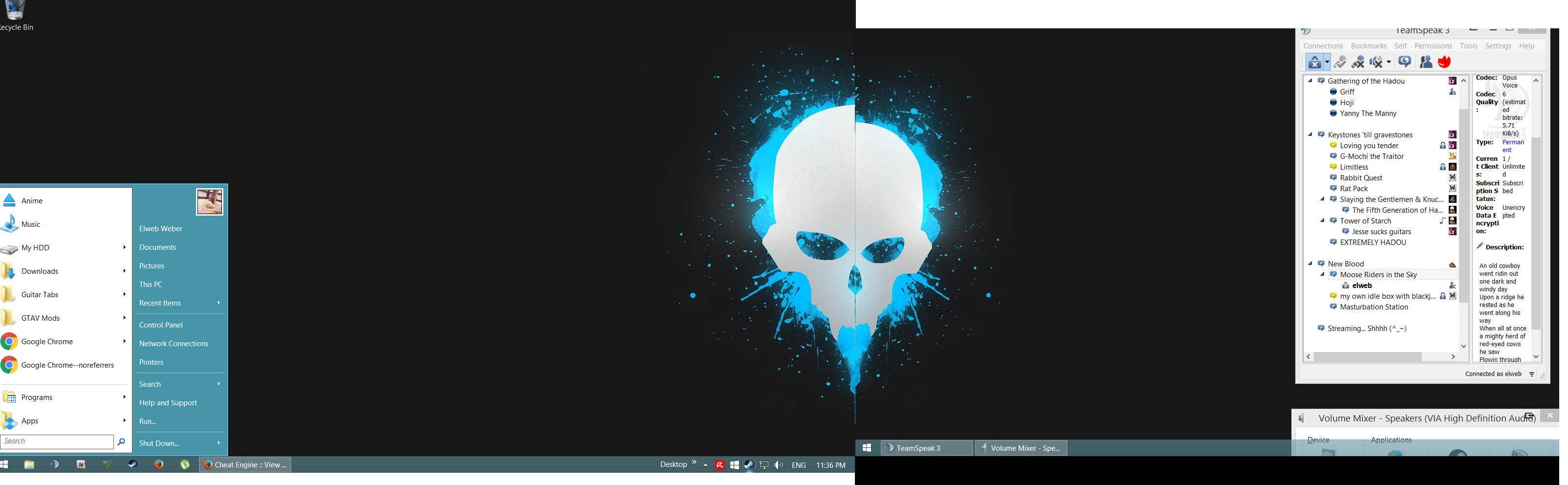Open the Tools menu in TeamSpeak
Image resolution: width=1568 pixels, height=485 pixels.
coord(1469,46)
